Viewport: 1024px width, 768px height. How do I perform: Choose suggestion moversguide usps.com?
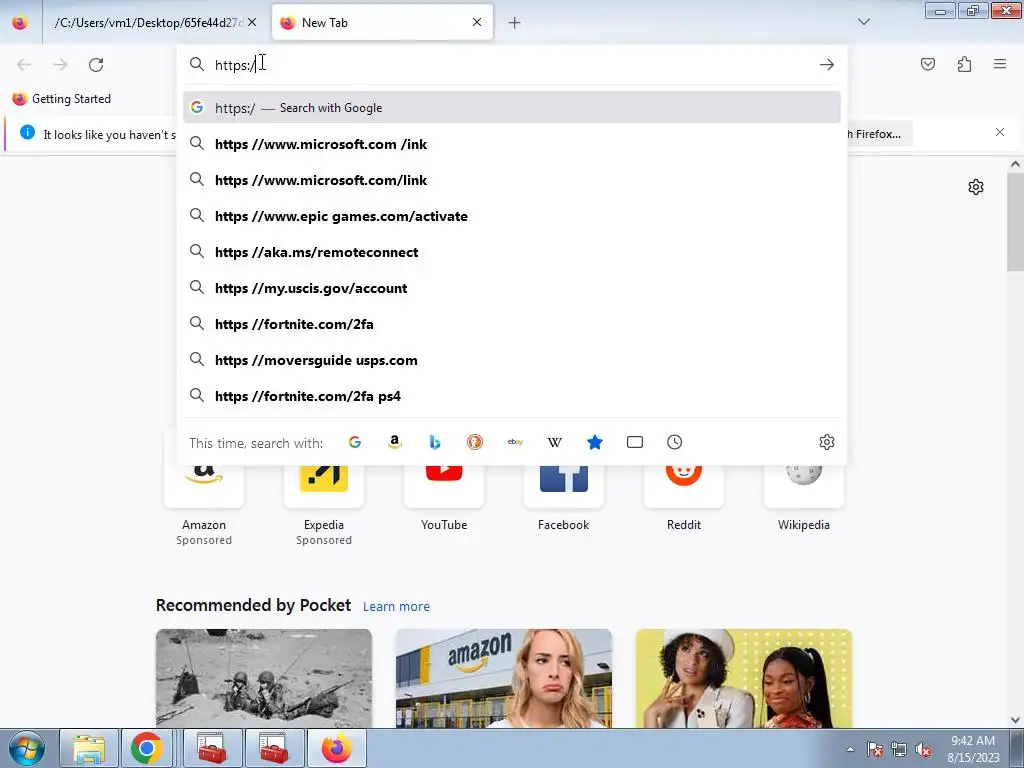pos(511,360)
